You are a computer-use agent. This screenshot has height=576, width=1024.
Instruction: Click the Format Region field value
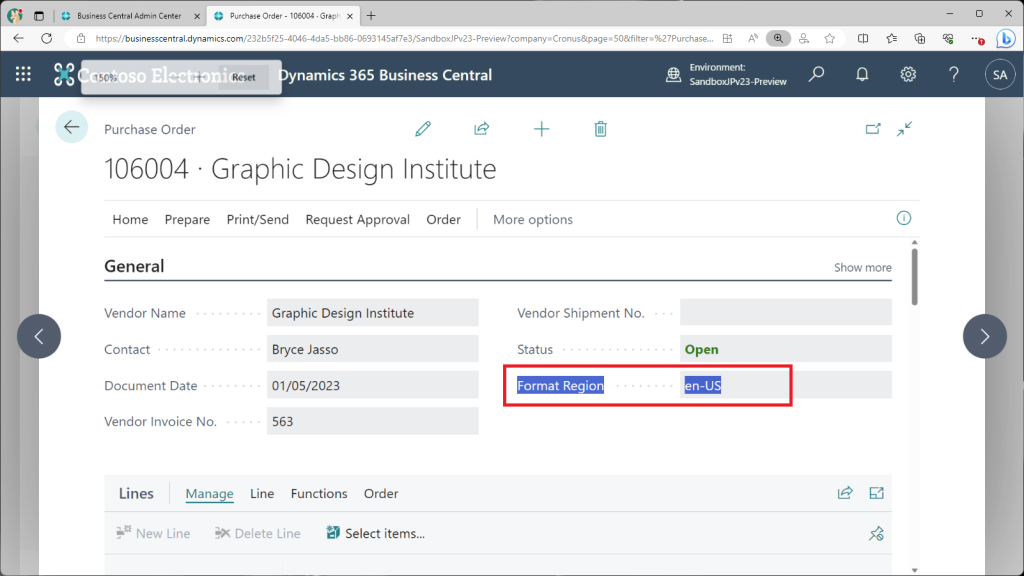click(x=786, y=385)
